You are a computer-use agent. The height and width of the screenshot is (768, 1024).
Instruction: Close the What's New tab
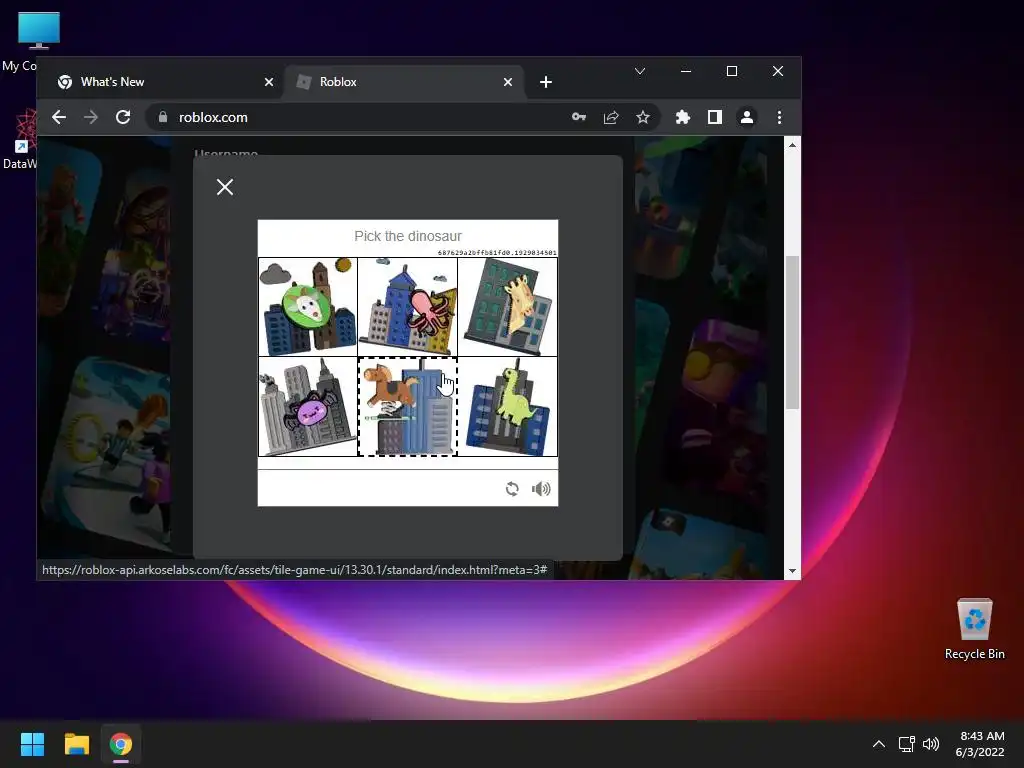coord(268,82)
